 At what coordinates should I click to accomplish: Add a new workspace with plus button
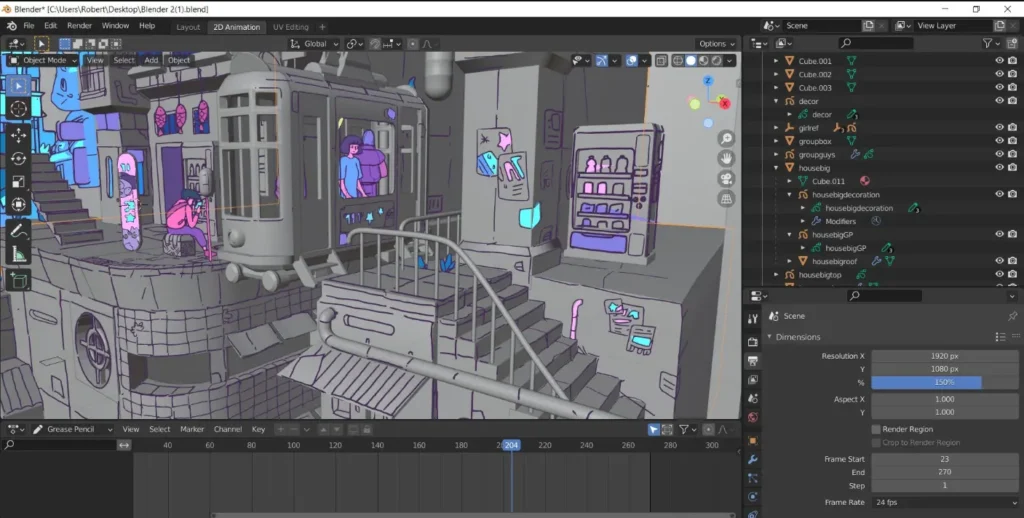tap(322, 27)
